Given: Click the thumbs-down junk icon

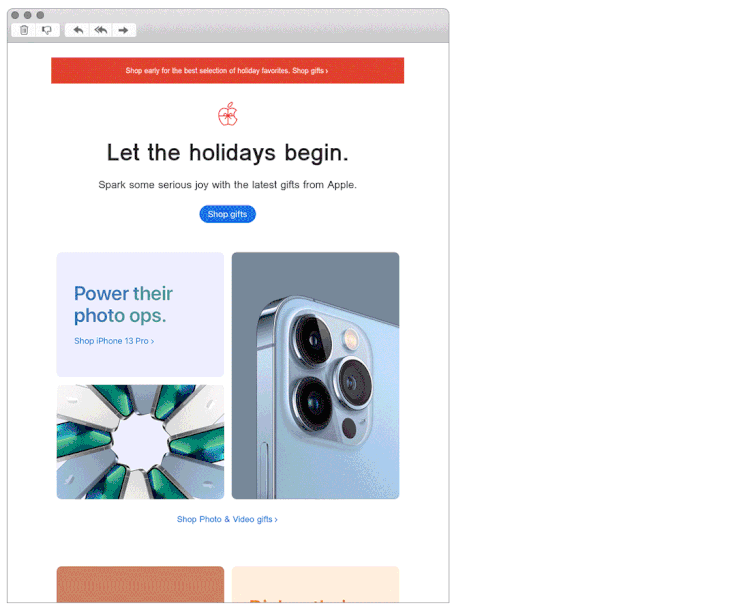Looking at the screenshot, I should point(46,30).
